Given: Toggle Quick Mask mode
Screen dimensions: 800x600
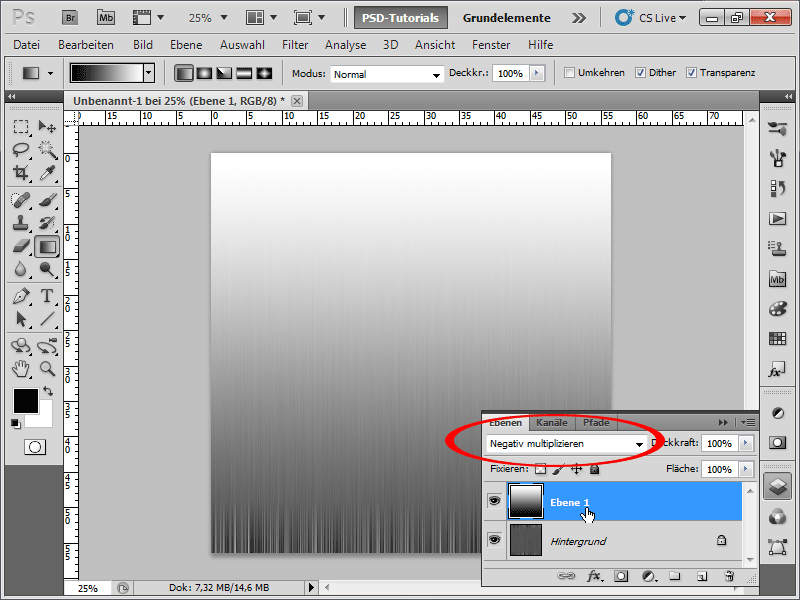Looking at the screenshot, I should [35, 447].
